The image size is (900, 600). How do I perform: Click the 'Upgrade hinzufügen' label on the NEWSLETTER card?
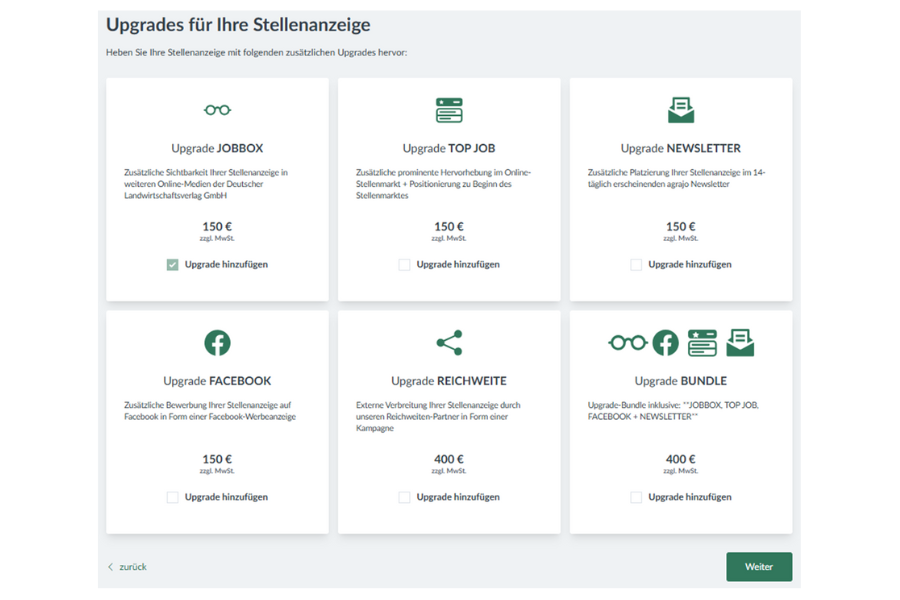click(x=690, y=265)
